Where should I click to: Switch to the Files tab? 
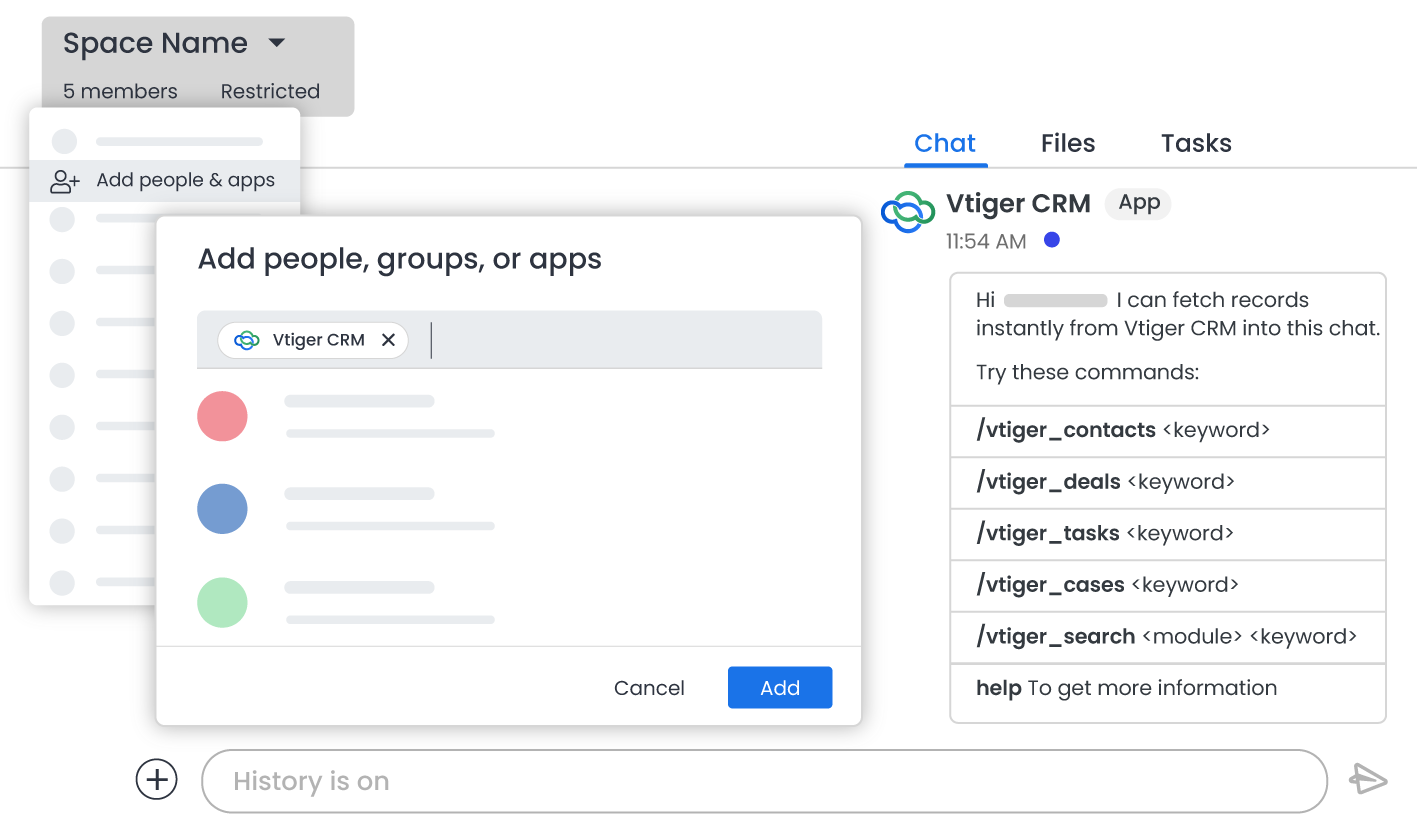point(1067,143)
